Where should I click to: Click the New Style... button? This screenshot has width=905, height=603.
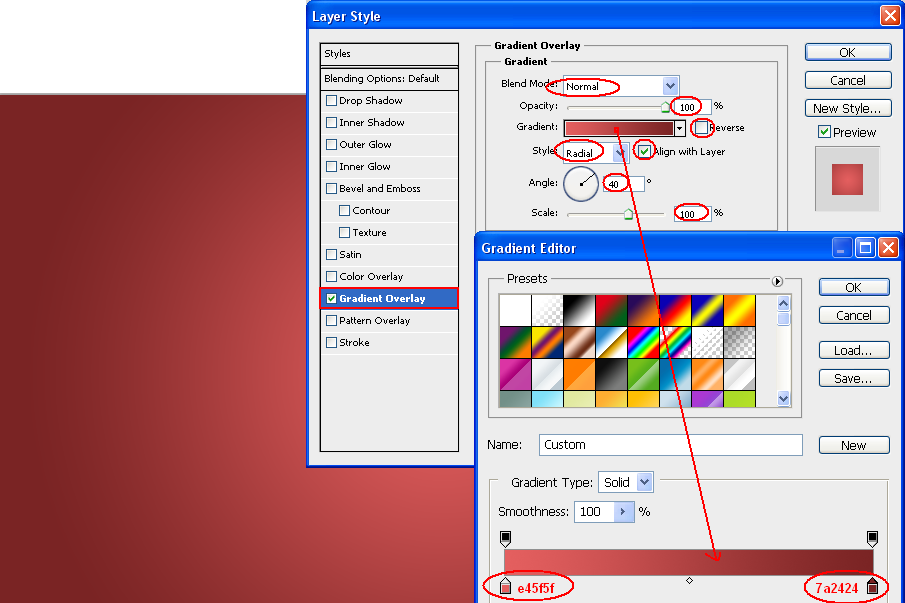pyautogui.click(x=848, y=108)
